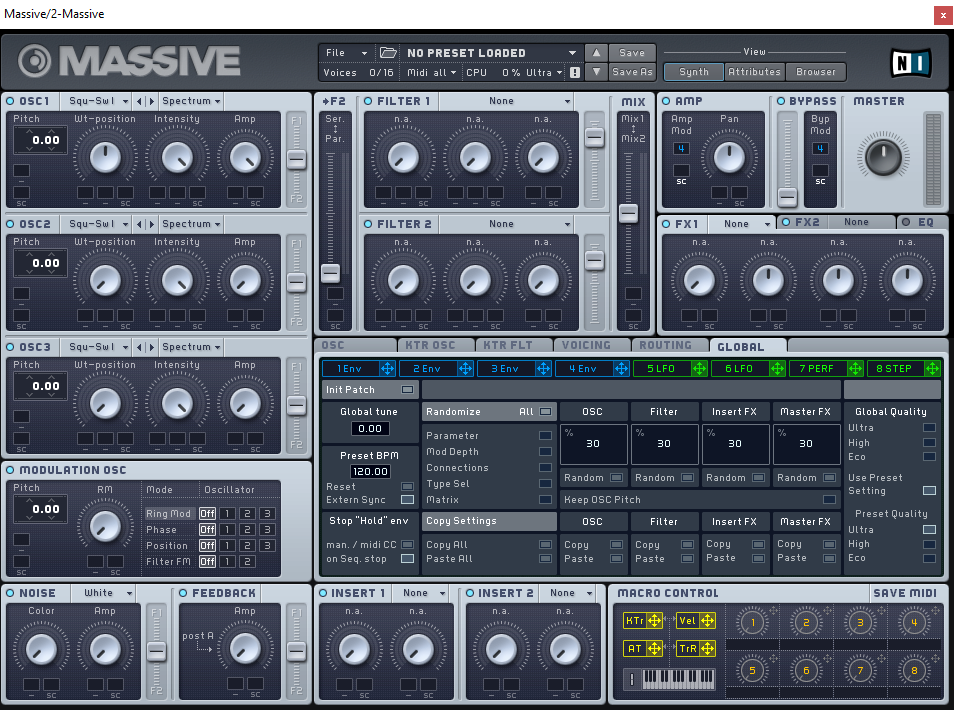
Task: Click SAVE MIDI button
Action: coord(905,593)
